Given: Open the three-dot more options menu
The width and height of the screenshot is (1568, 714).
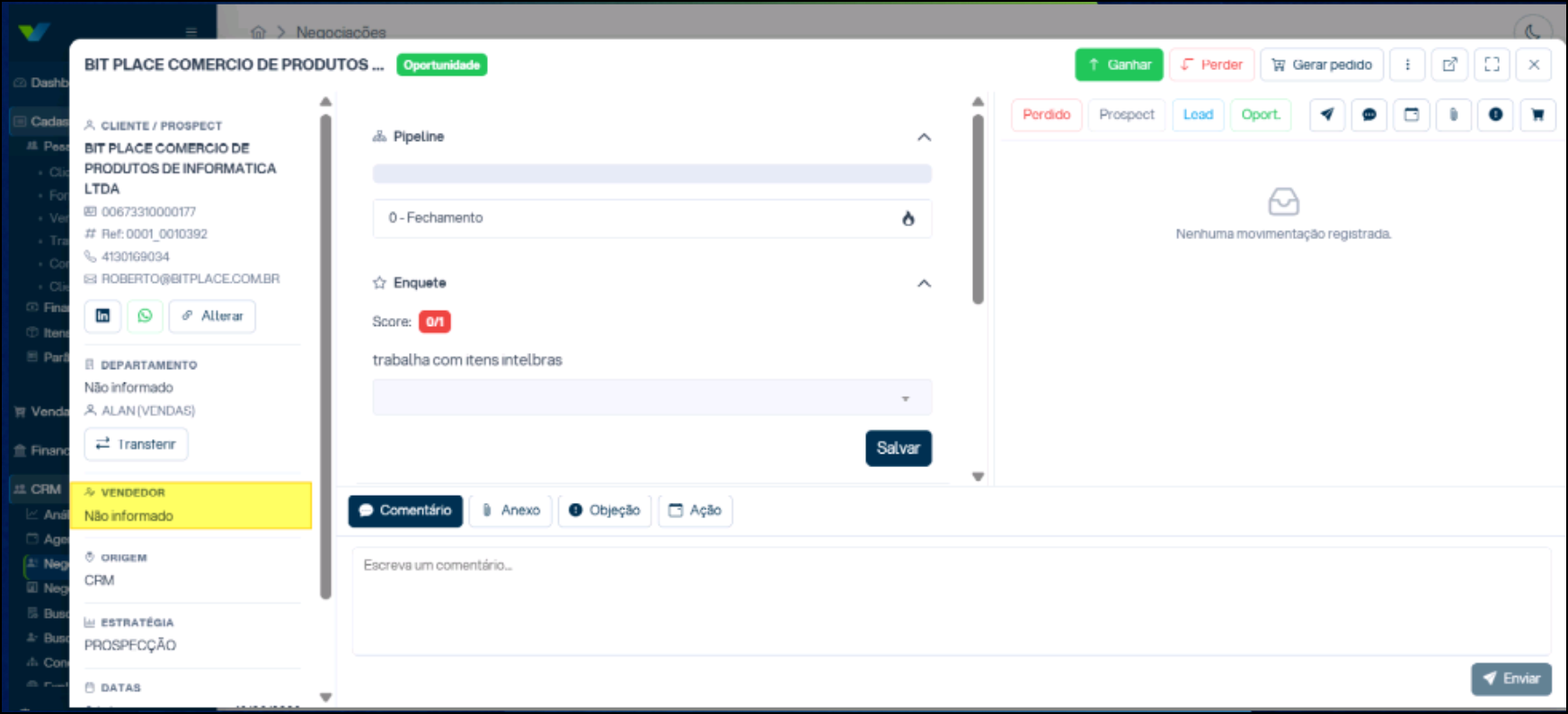Looking at the screenshot, I should pyautogui.click(x=1408, y=65).
